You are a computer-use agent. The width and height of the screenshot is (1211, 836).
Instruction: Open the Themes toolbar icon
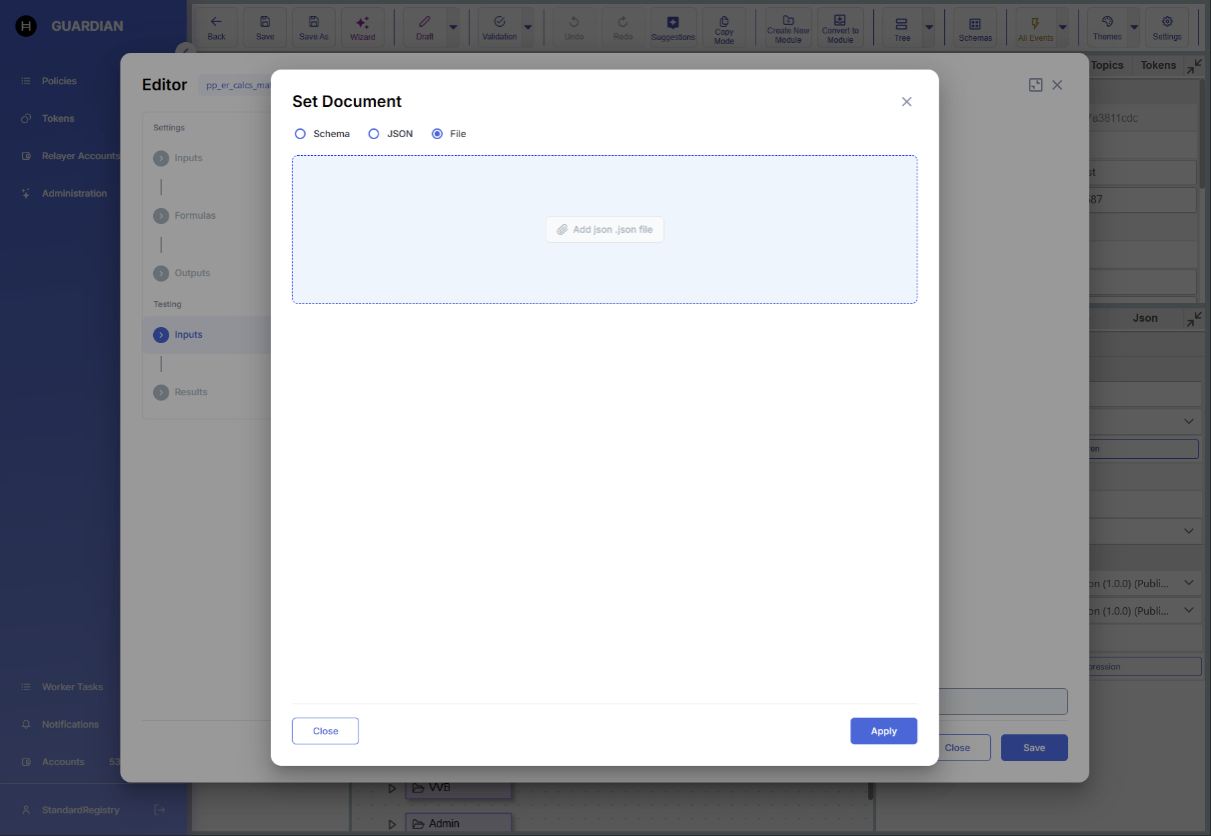1107,28
